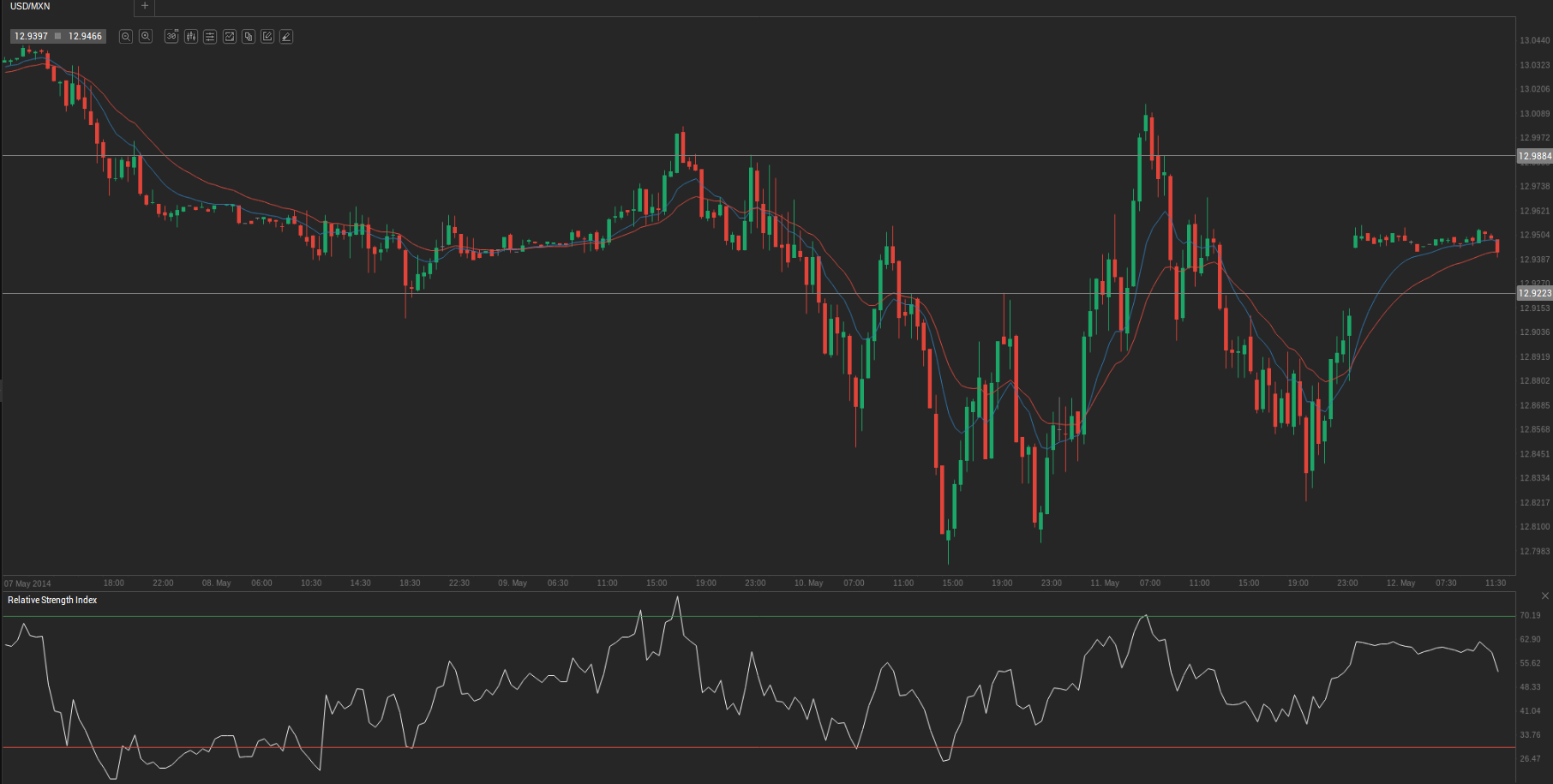Image resolution: width=1553 pixels, height=784 pixels.
Task: Click the 12.9397 bid price
Action: pyautogui.click(x=31, y=37)
